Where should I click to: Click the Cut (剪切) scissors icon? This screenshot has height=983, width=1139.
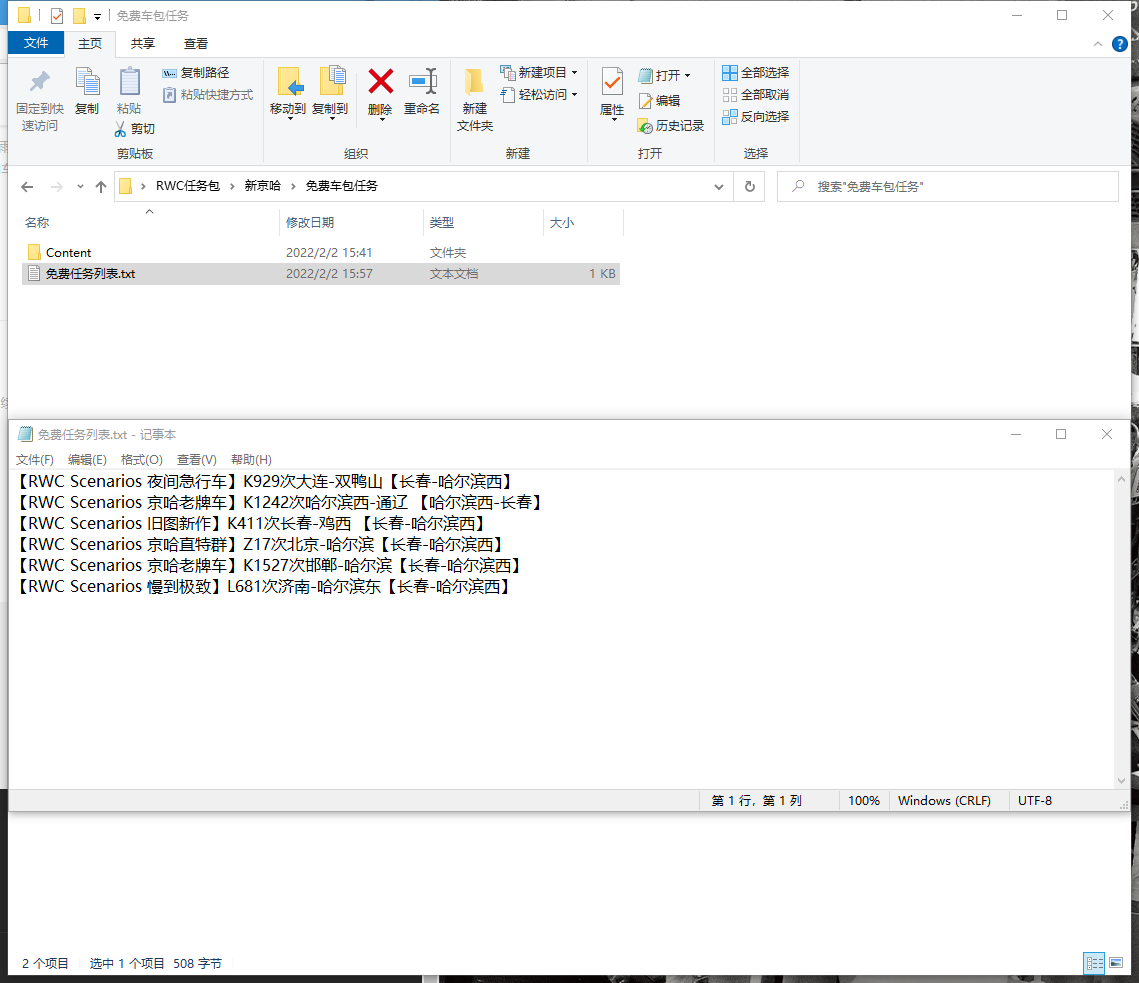tap(120, 129)
